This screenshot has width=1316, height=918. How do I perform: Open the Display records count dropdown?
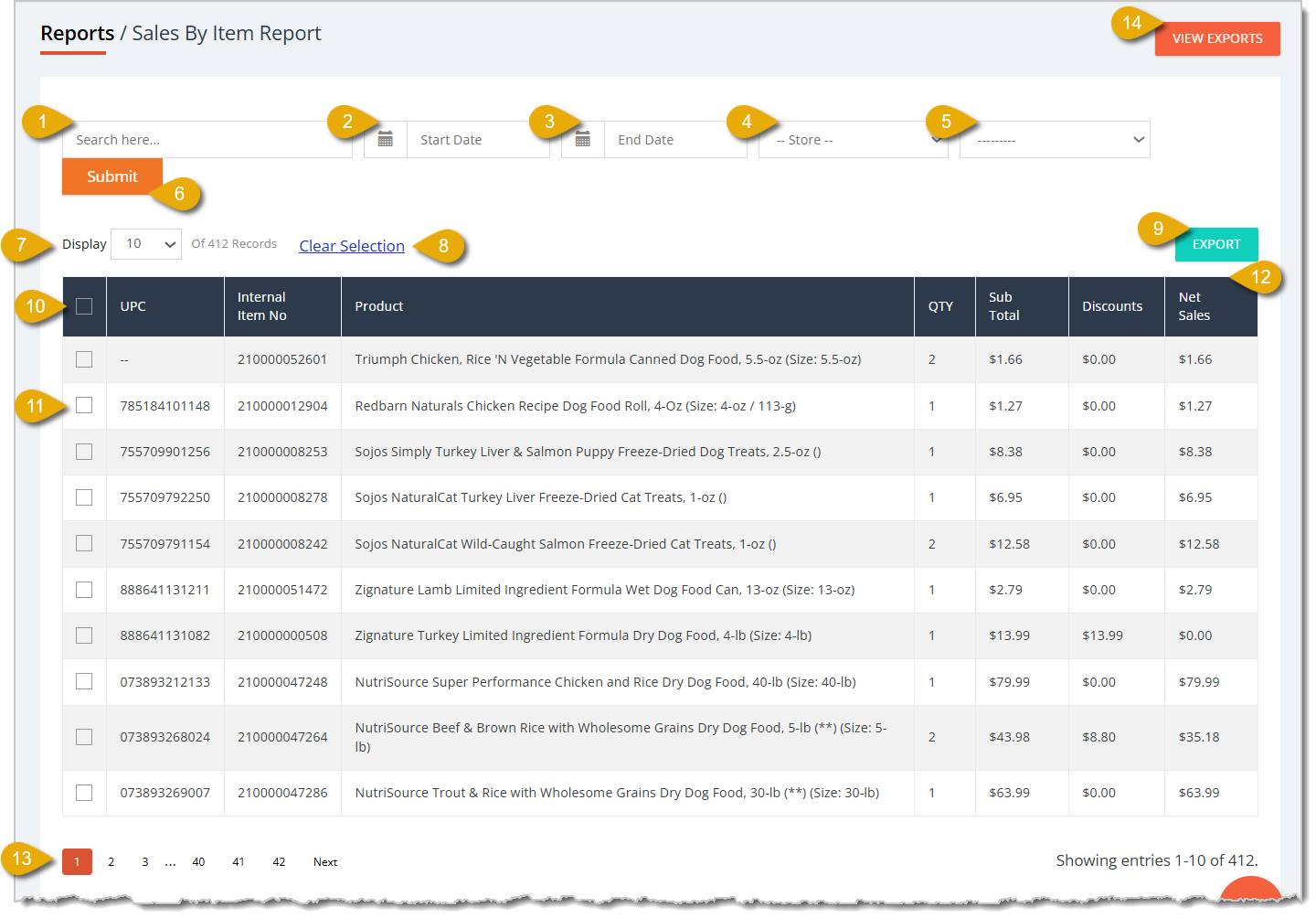(146, 244)
